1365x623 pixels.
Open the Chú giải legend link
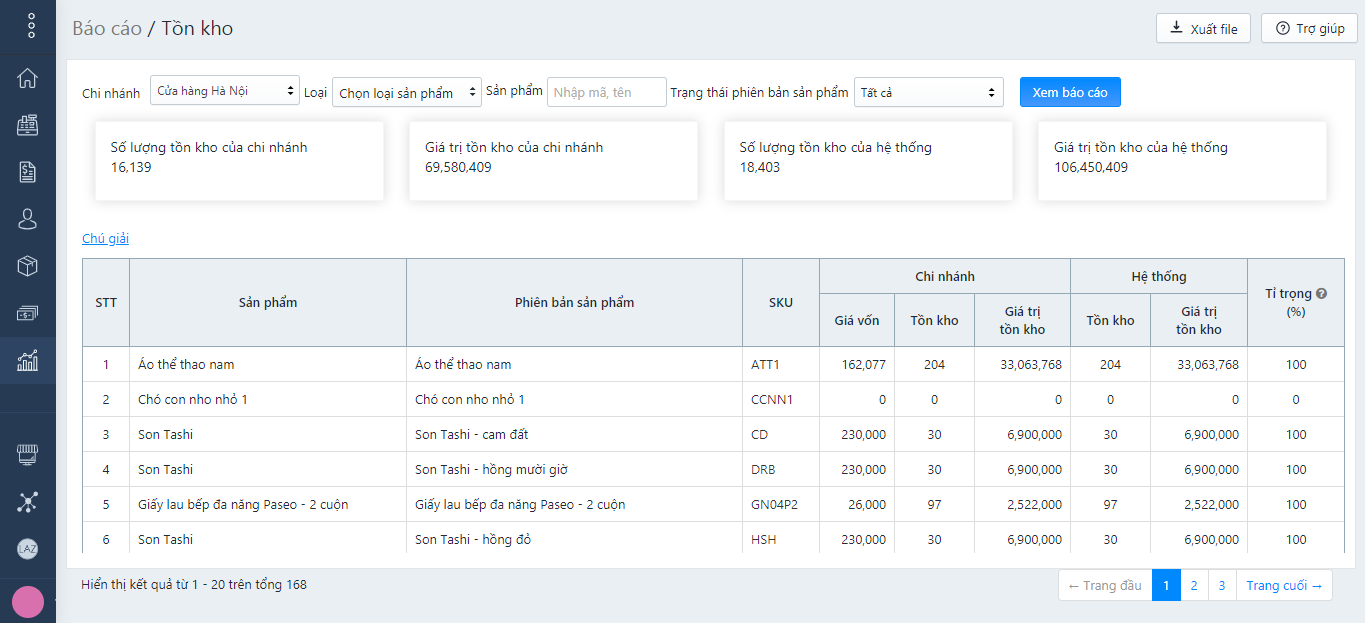[x=105, y=239]
